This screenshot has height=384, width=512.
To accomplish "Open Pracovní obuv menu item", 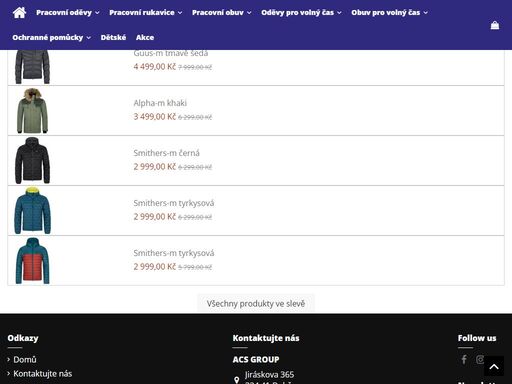I will [218, 13].
